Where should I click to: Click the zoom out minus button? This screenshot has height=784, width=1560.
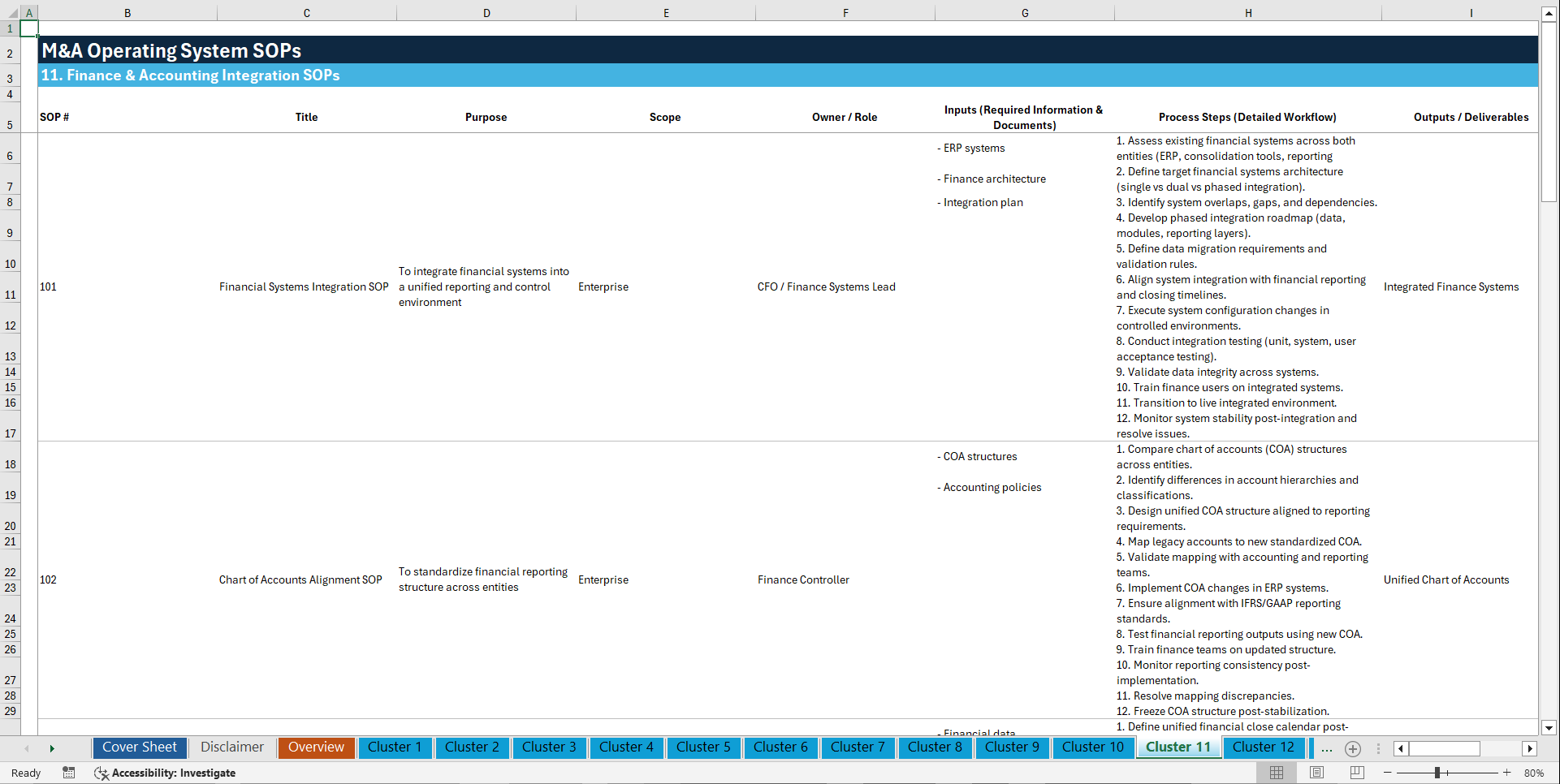1388,773
